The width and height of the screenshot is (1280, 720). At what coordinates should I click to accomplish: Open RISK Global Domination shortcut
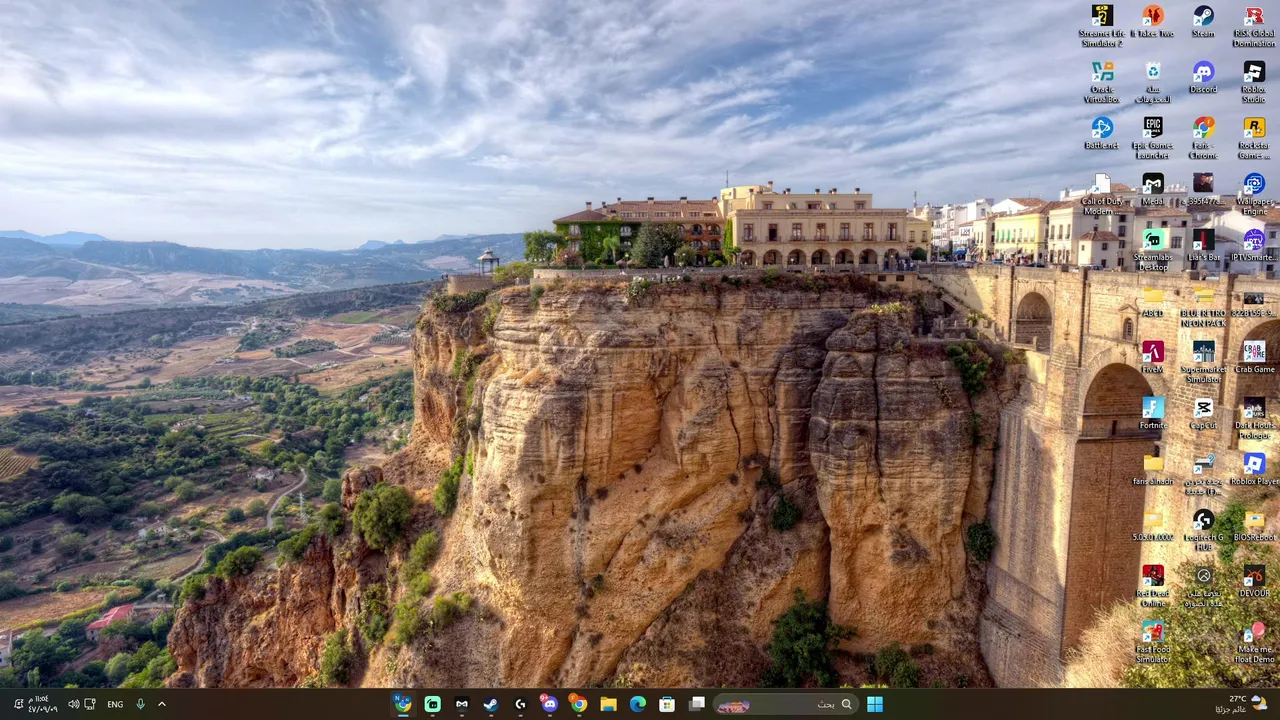pos(1254,25)
